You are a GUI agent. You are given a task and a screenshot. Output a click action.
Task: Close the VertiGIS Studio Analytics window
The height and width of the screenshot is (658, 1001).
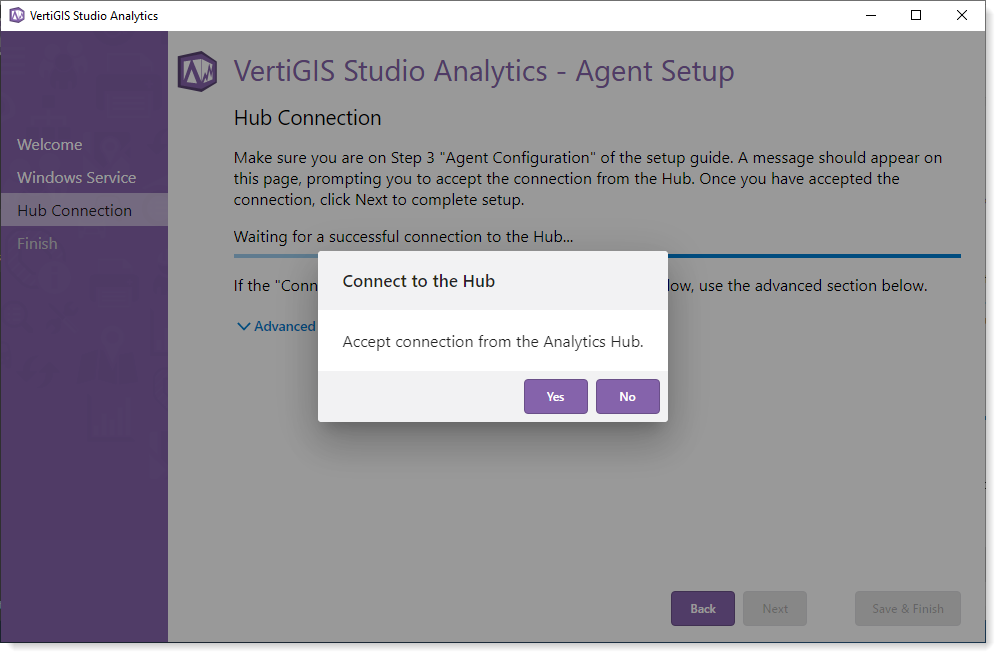pos(962,16)
